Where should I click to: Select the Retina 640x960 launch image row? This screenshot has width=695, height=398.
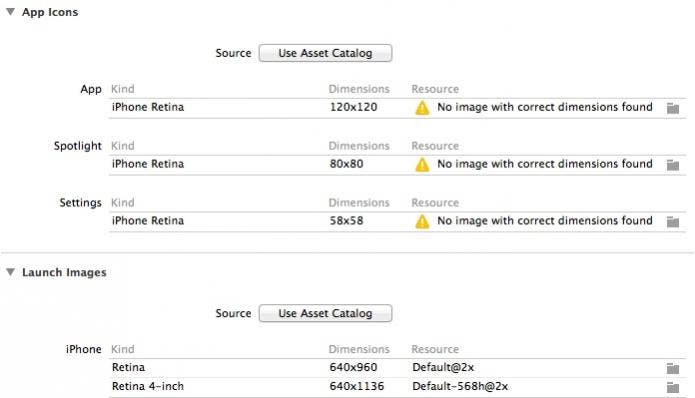[397, 368]
